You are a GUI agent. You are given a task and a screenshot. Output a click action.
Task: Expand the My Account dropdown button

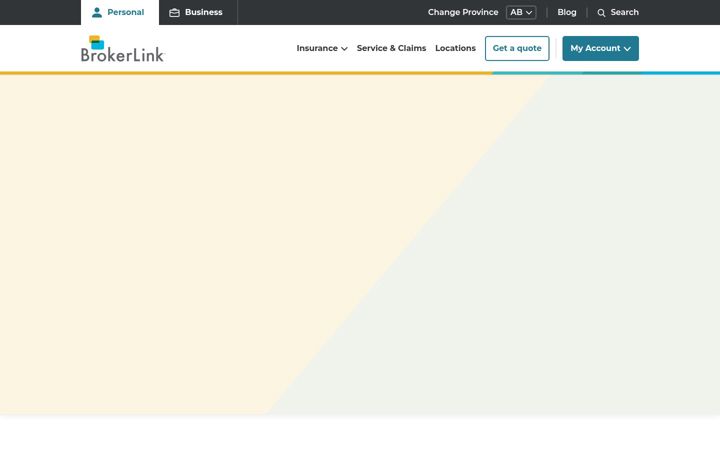coord(600,48)
